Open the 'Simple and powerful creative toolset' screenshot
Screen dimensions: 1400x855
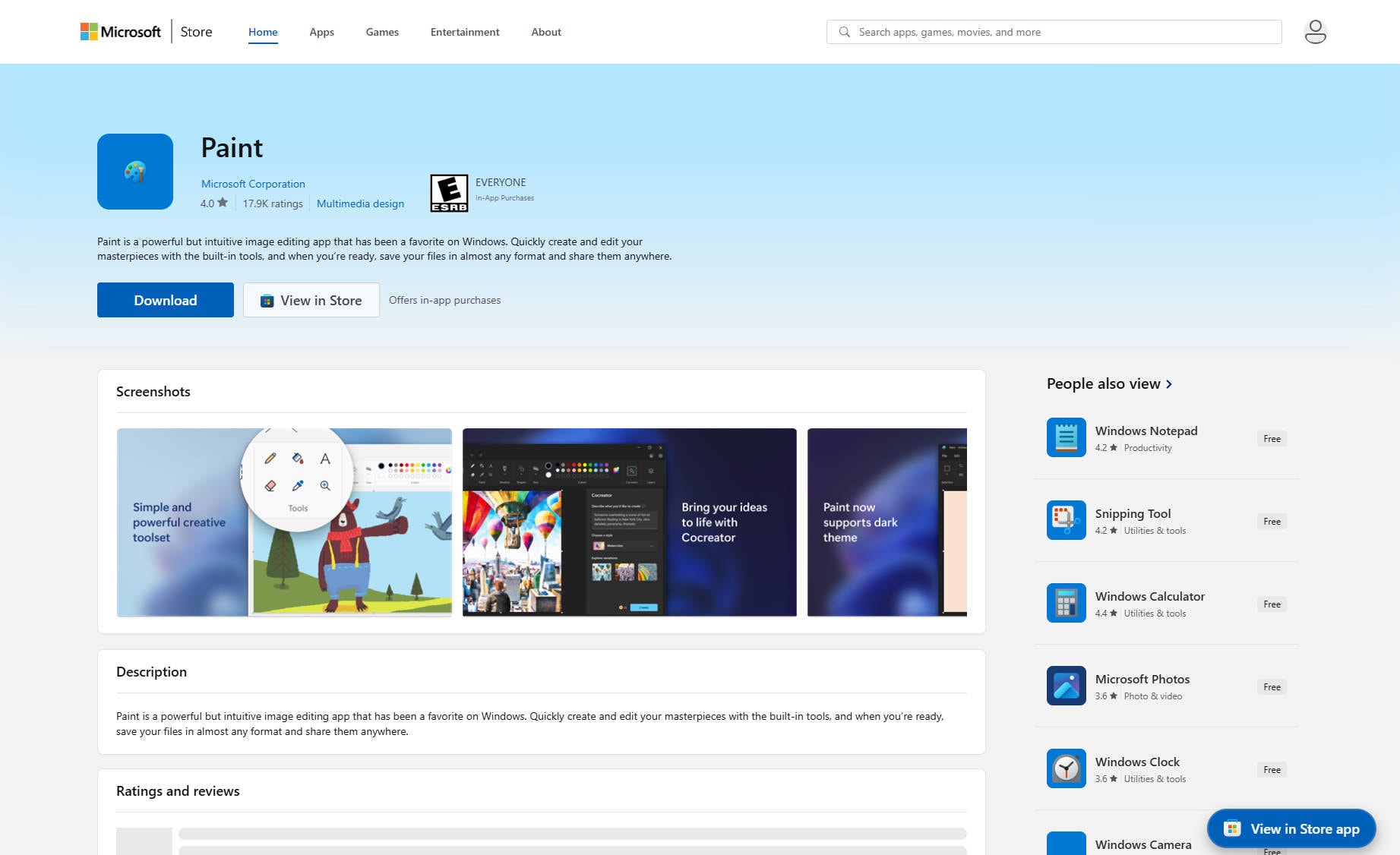[284, 522]
